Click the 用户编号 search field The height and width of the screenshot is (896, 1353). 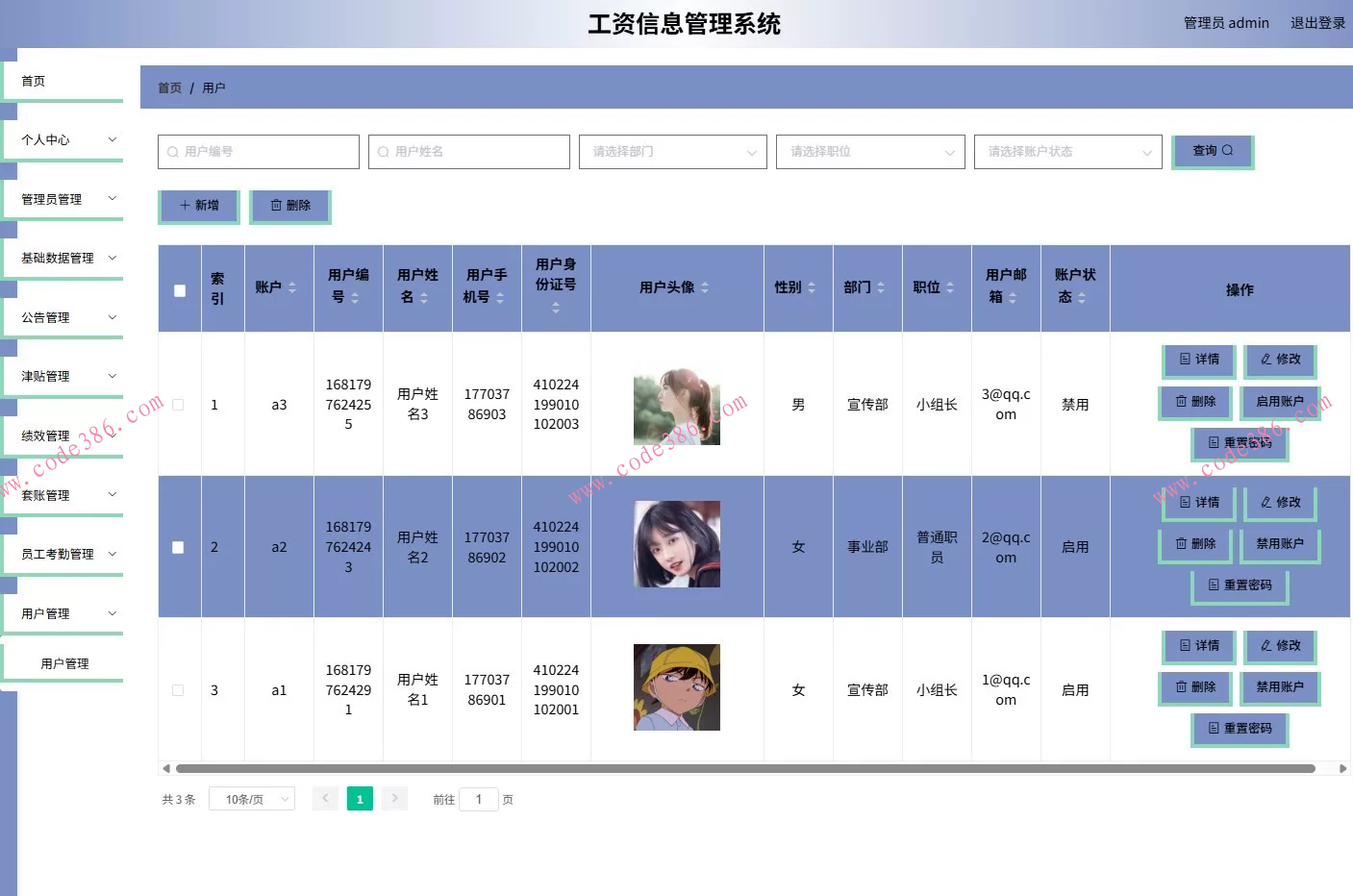pos(259,152)
